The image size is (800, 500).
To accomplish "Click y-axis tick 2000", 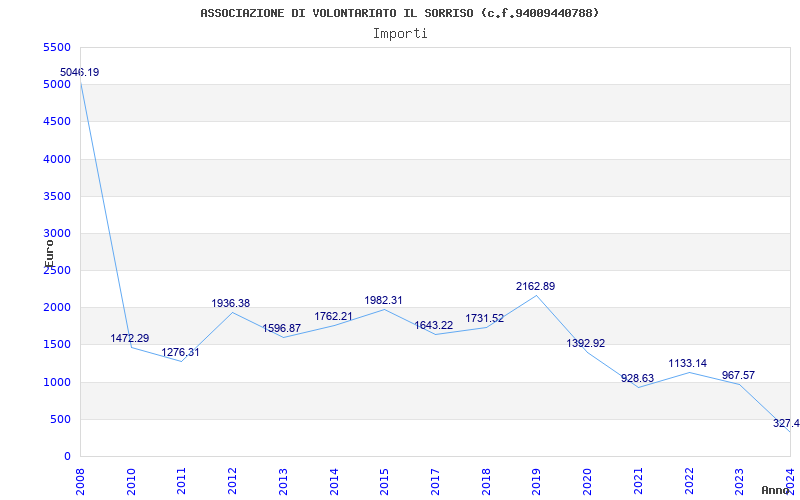I will tap(57, 308).
